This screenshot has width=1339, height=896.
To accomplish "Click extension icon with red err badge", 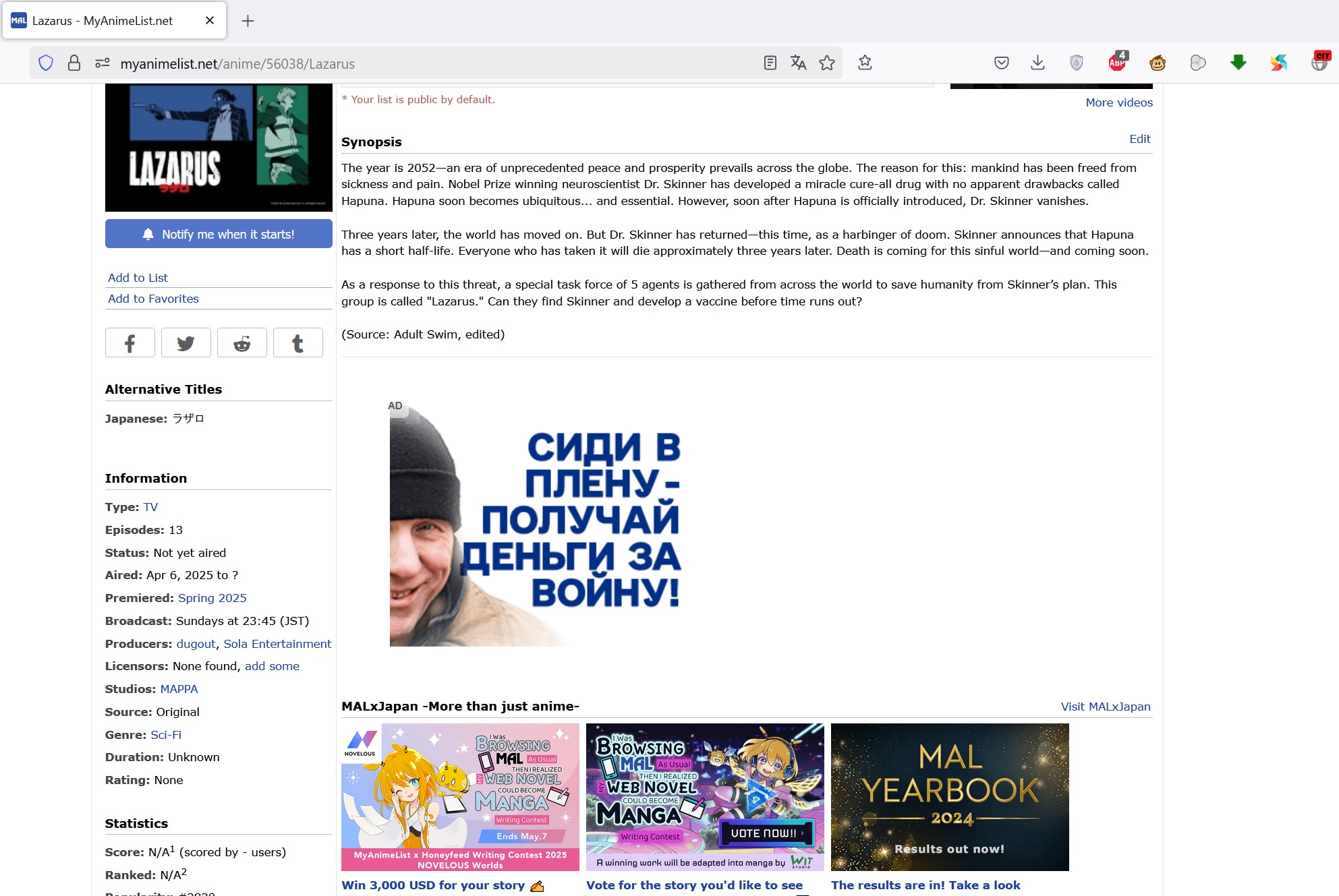I will point(1321,61).
